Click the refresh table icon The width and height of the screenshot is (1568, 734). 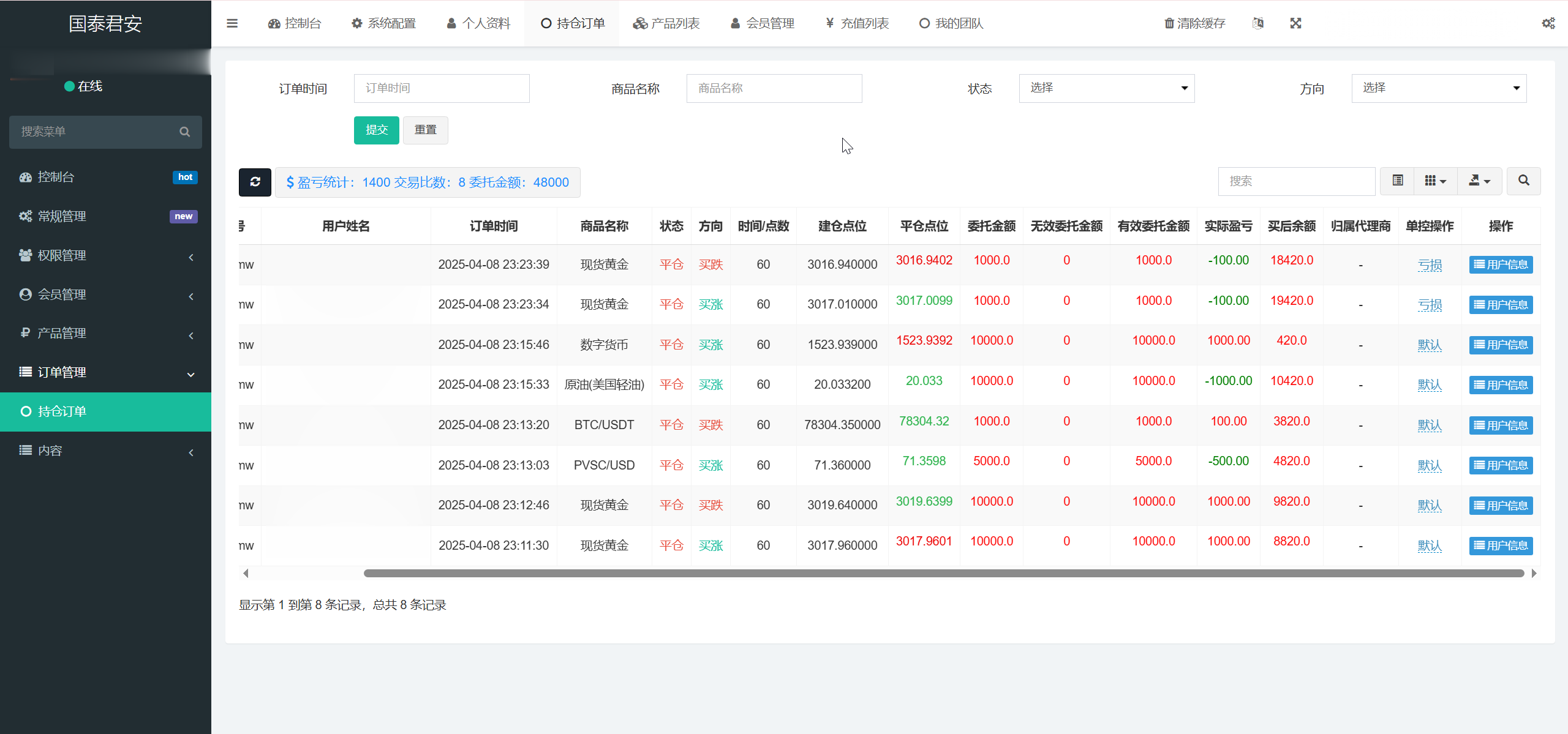point(255,182)
